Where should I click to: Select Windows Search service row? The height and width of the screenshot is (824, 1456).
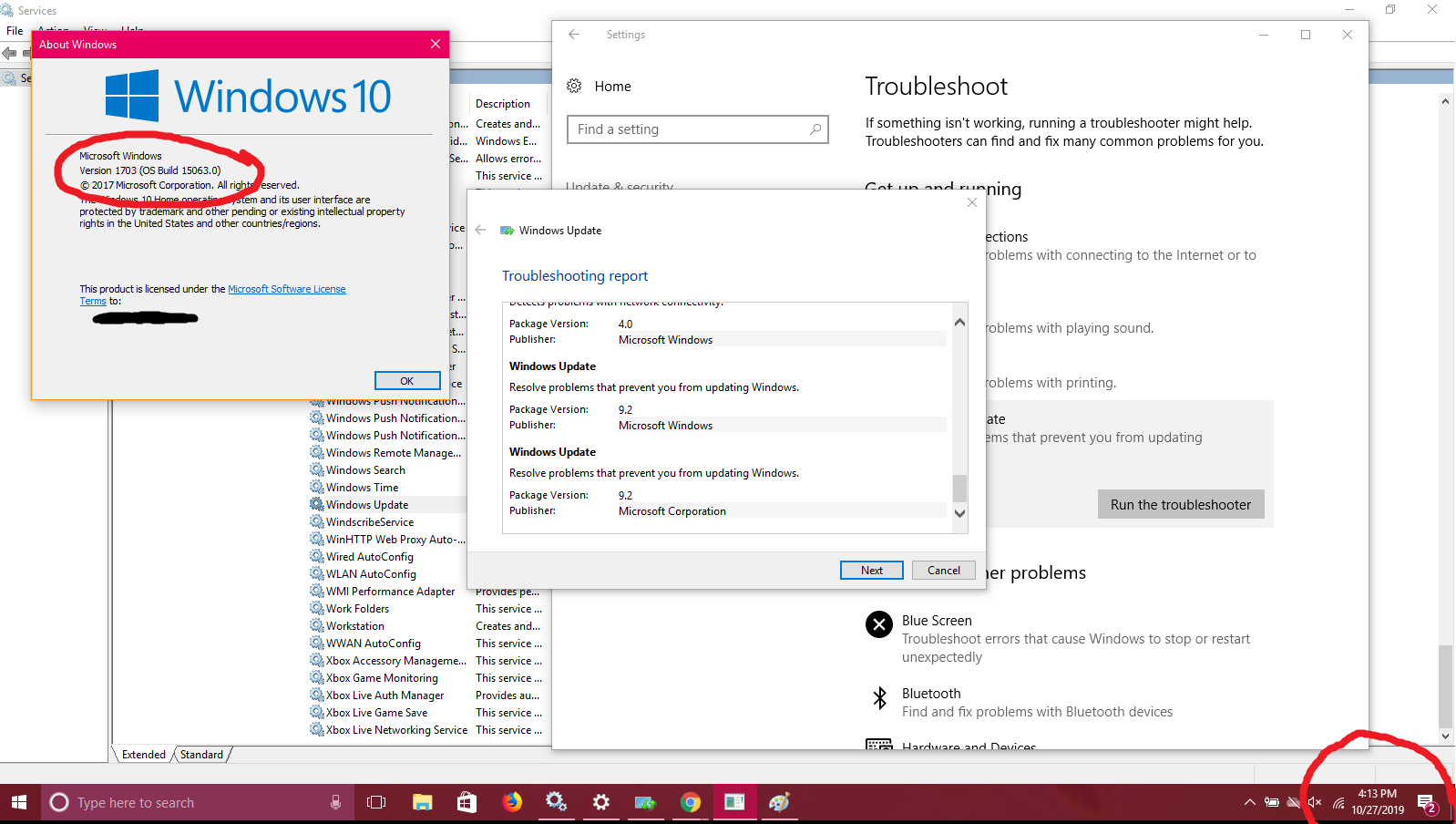[x=365, y=470]
